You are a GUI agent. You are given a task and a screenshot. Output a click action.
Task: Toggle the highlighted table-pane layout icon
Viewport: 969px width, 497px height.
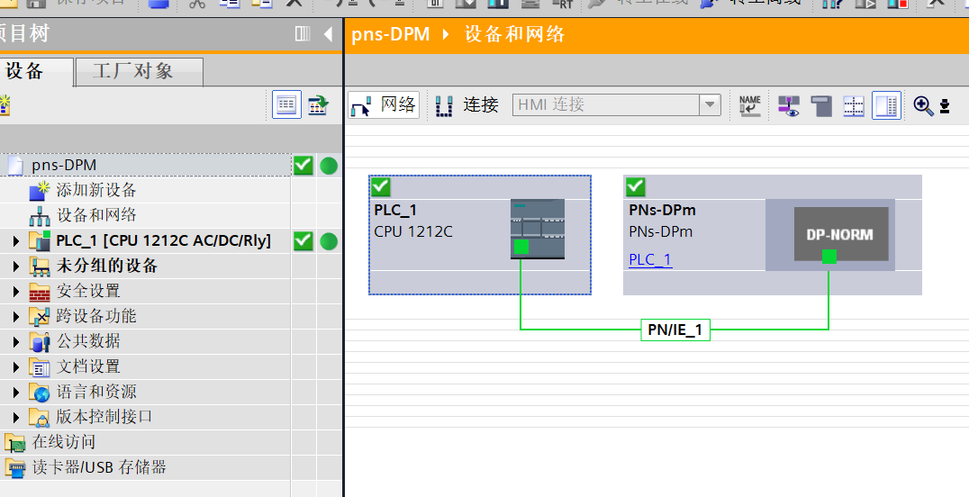pyautogui.click(x=886, y=105)
